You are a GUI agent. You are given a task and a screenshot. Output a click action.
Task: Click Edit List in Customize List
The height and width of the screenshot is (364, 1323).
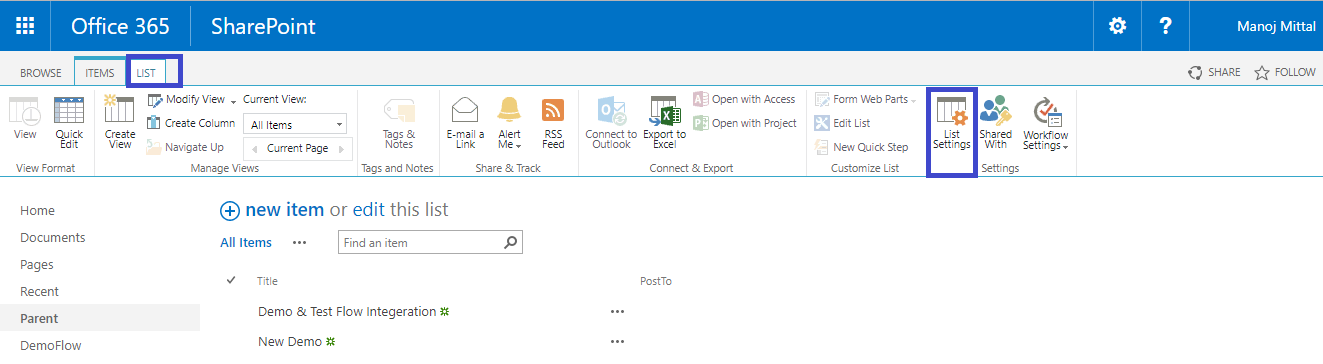click(842, 123)
